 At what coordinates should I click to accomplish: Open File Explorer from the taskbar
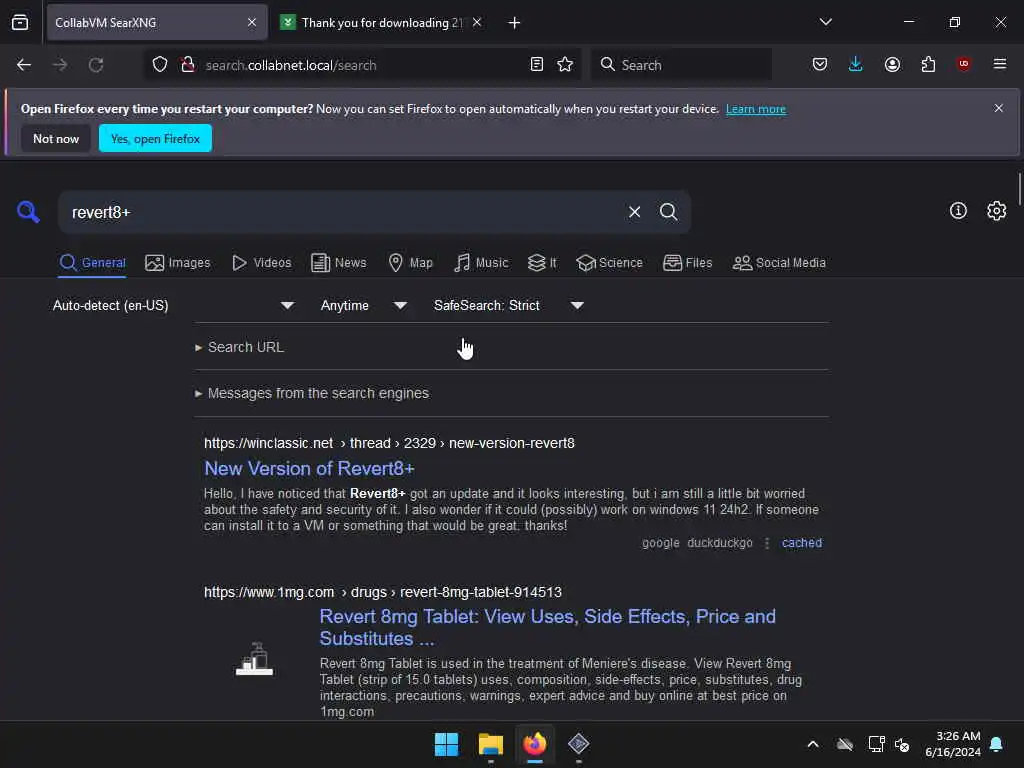click(x=490, y=744)
